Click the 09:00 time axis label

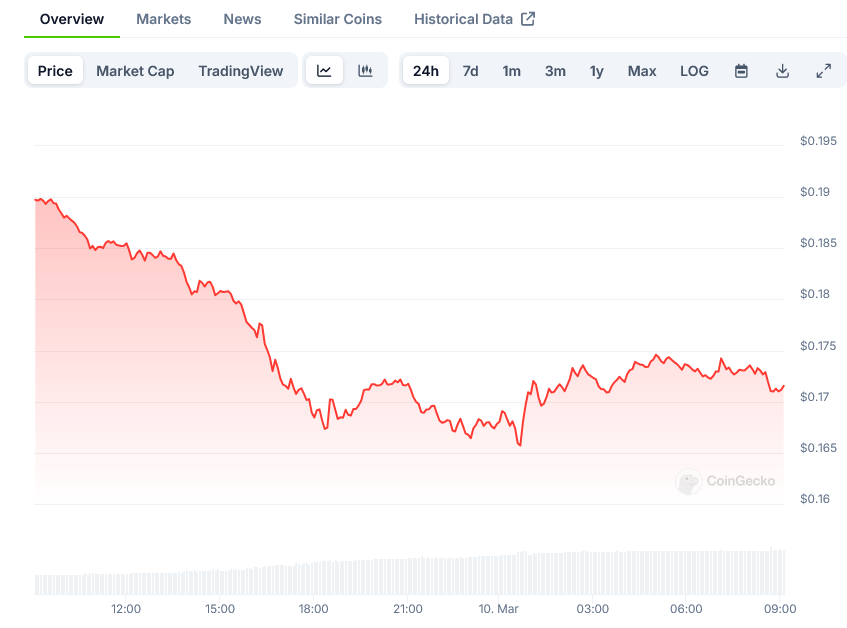click(780, 609)
